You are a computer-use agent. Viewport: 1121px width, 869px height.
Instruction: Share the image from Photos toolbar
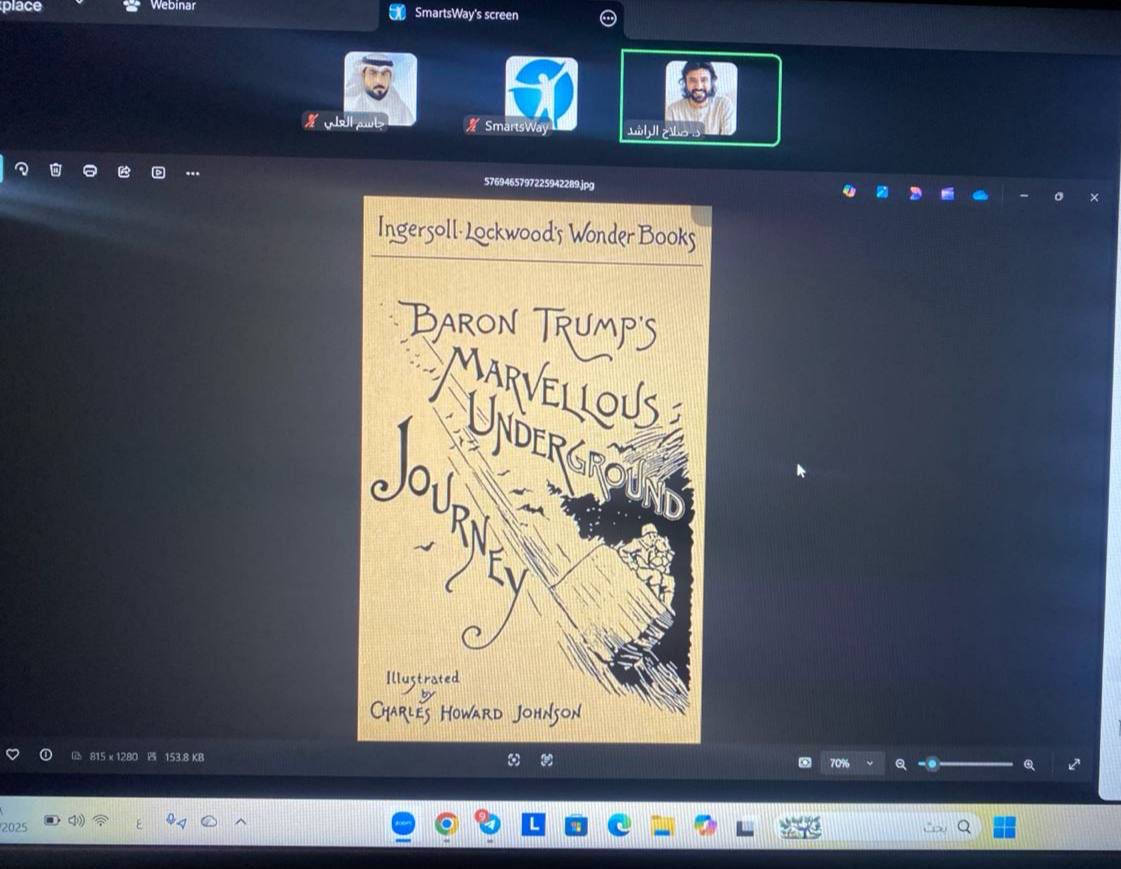pyautogui.click(x=124, y=172)
